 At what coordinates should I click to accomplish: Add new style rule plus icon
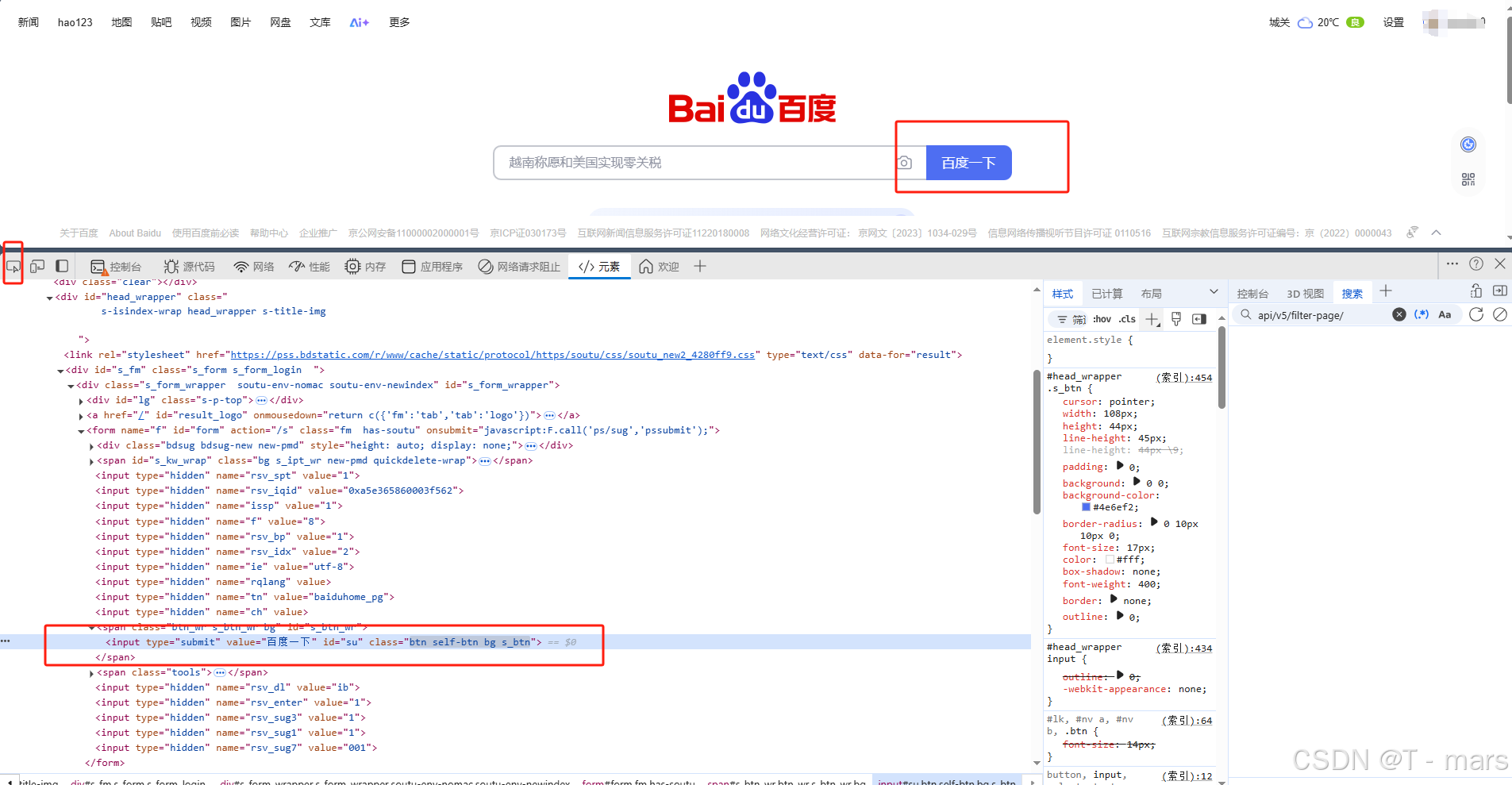[1153, 319]
